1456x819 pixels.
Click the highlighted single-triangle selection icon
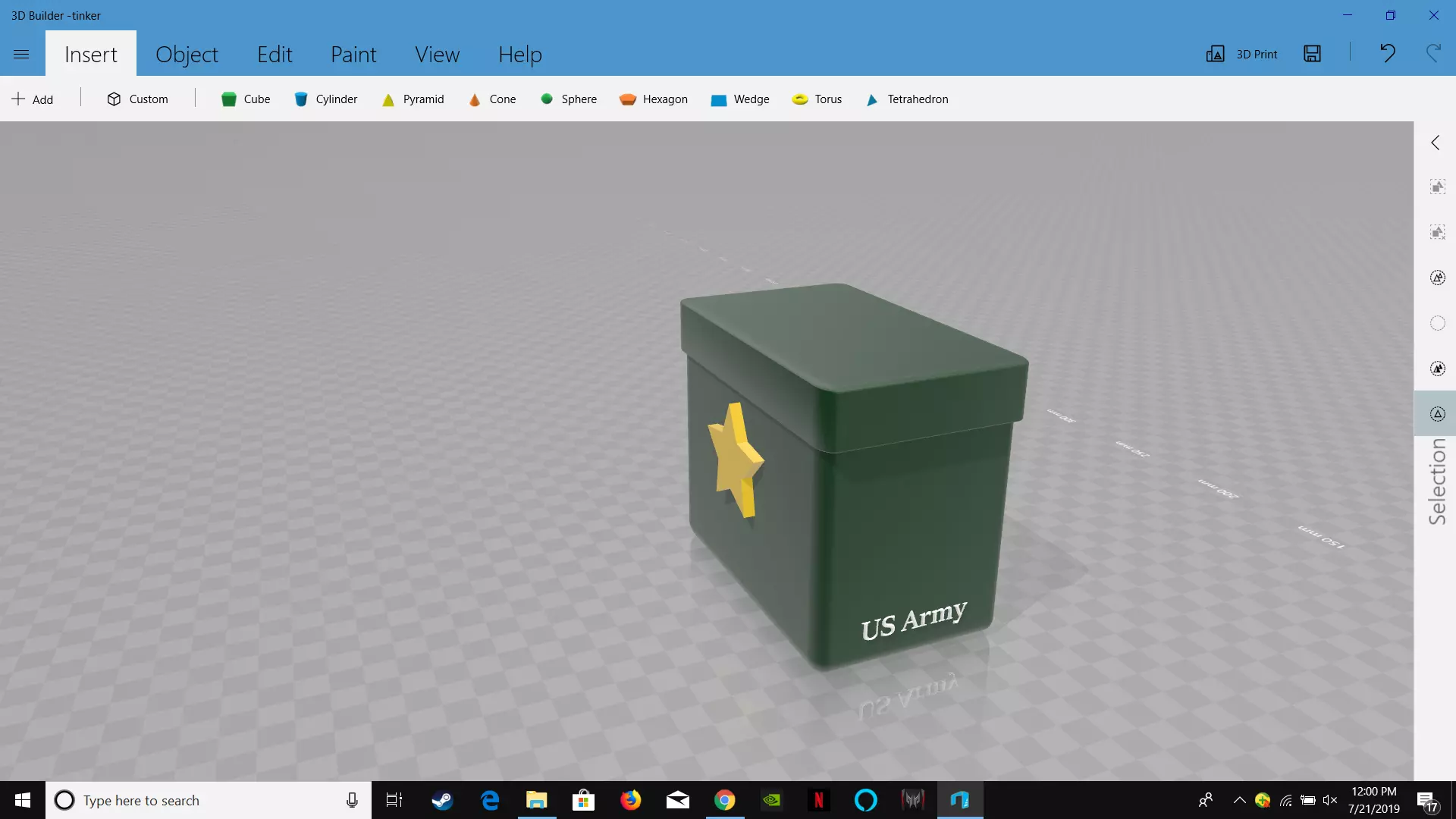pos(1436,413)
